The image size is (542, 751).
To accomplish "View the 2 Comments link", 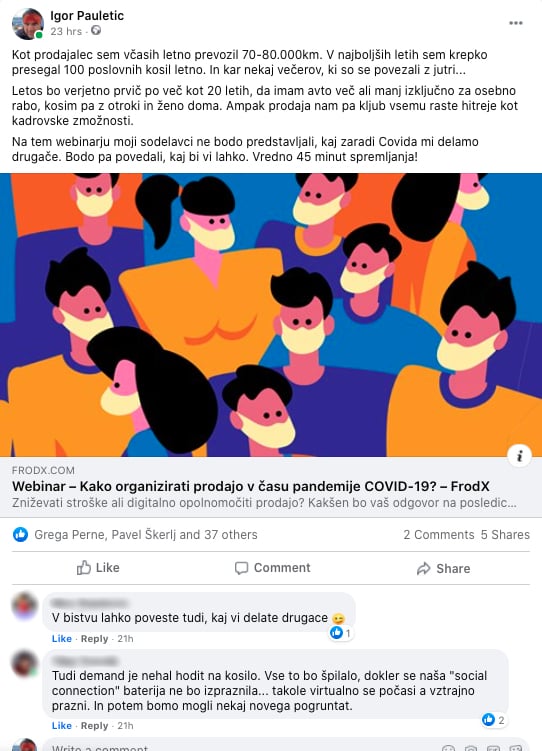I will [x=439, y=535].
